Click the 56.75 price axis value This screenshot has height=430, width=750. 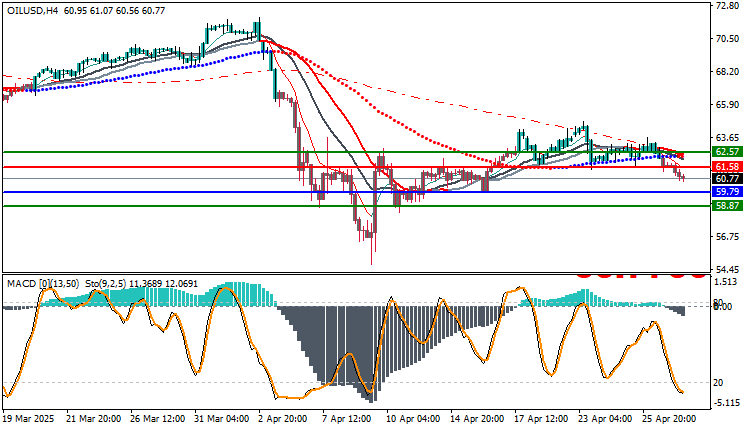tap(728, 237)
